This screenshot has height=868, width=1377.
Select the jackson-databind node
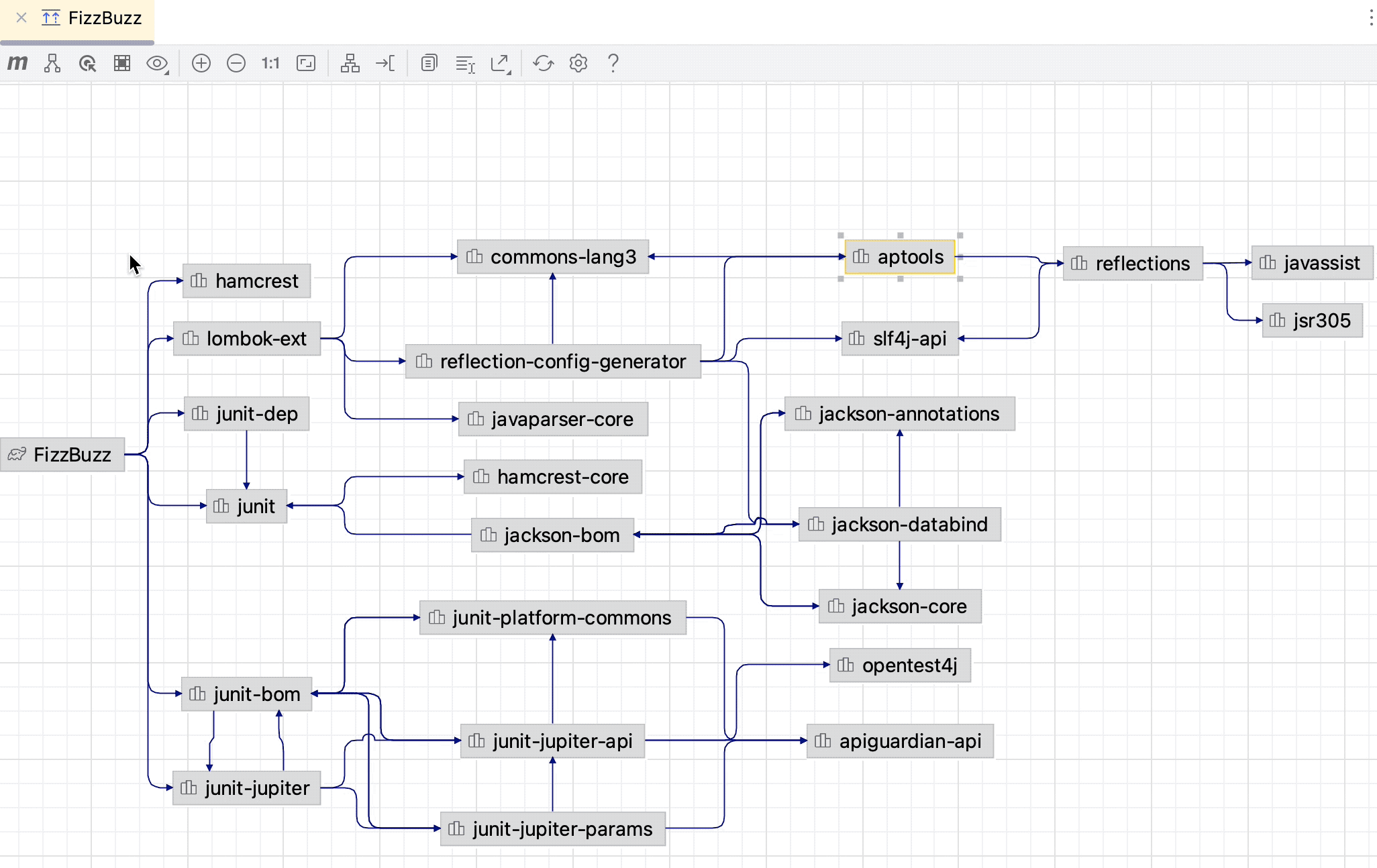click(x=899, y=525)
